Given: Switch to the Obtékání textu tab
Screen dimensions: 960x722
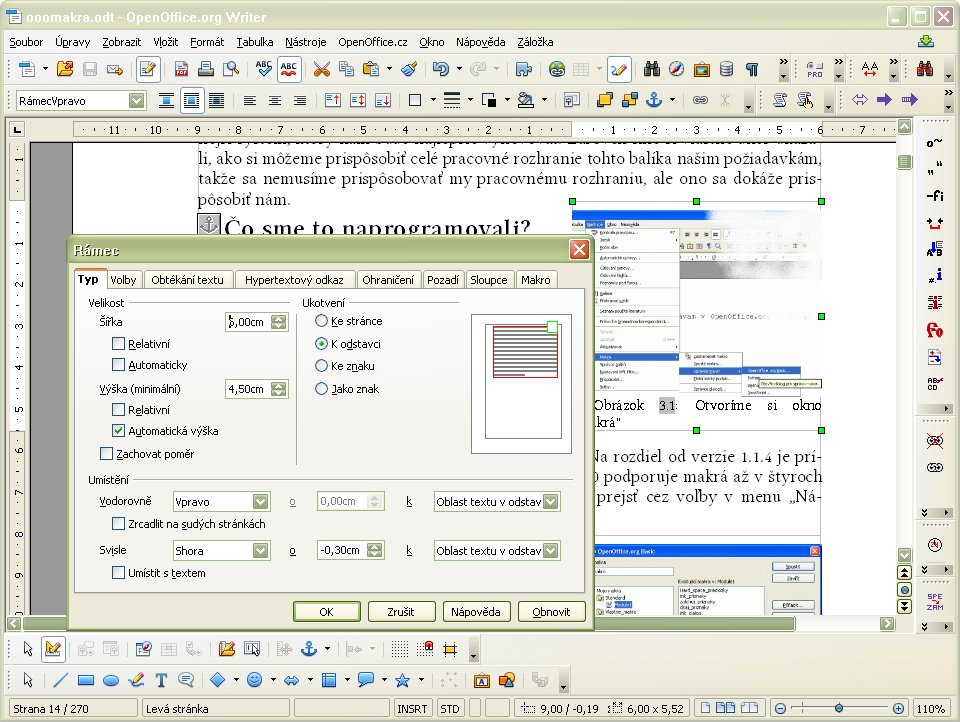Looking at the screenshot, I should 187,280.
